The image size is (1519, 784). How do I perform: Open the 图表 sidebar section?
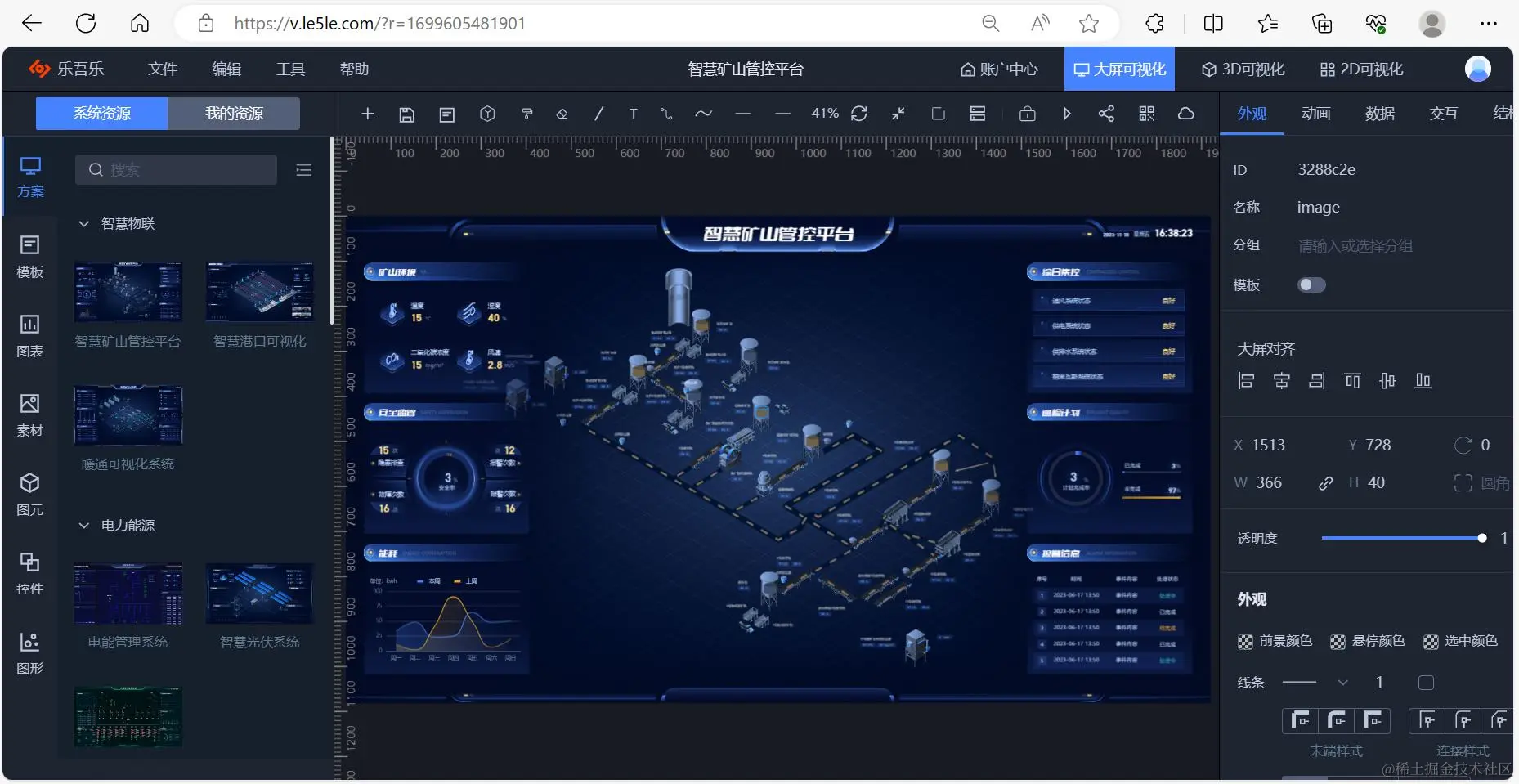(x=30, y=336)
